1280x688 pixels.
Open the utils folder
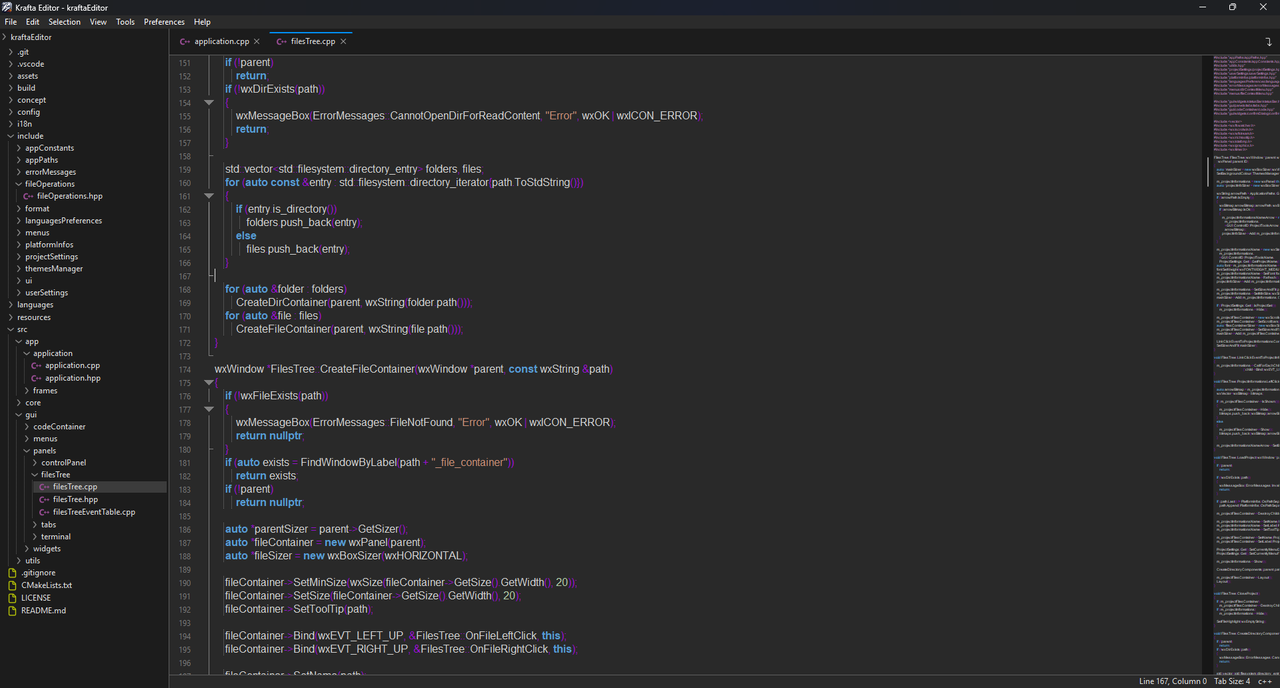click(33, 560)
